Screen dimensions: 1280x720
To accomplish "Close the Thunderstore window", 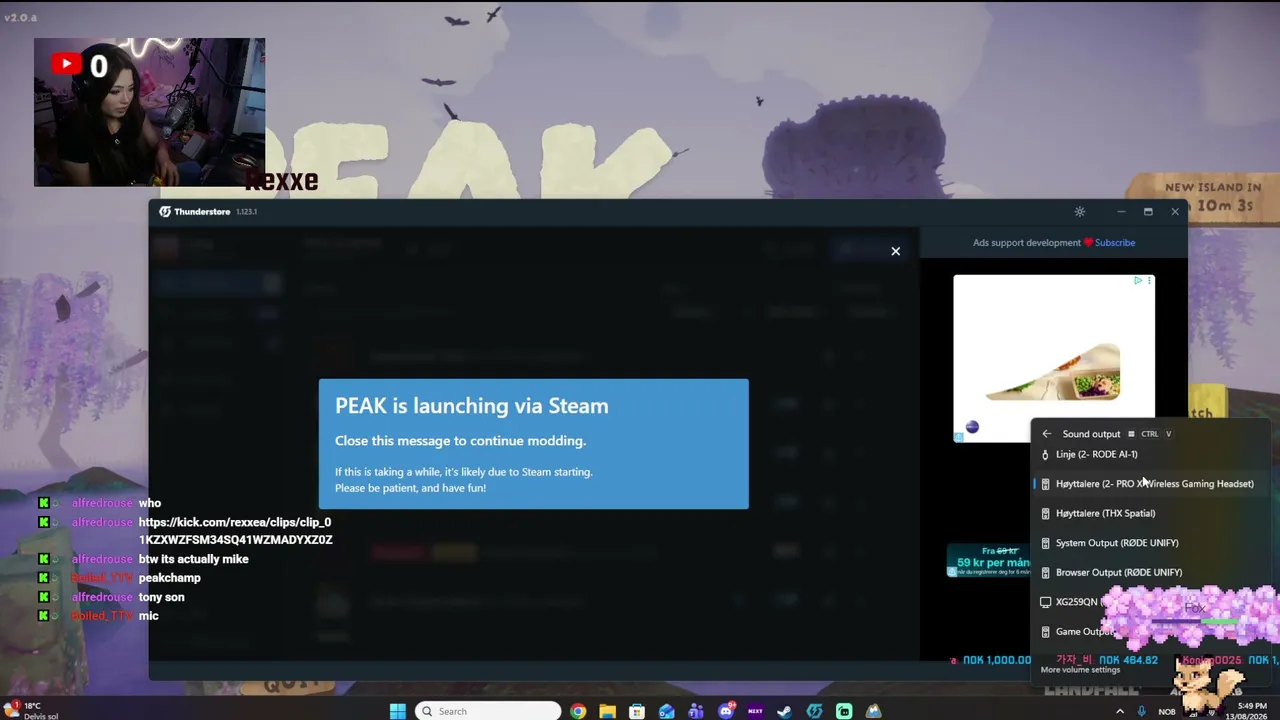I will [1175, 212].
